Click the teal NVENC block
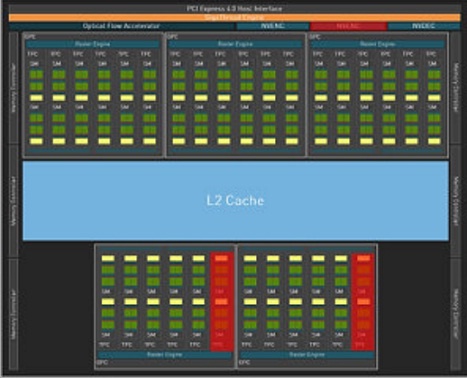Viewport: 467px width, 378px height. [x=273, y=26]
